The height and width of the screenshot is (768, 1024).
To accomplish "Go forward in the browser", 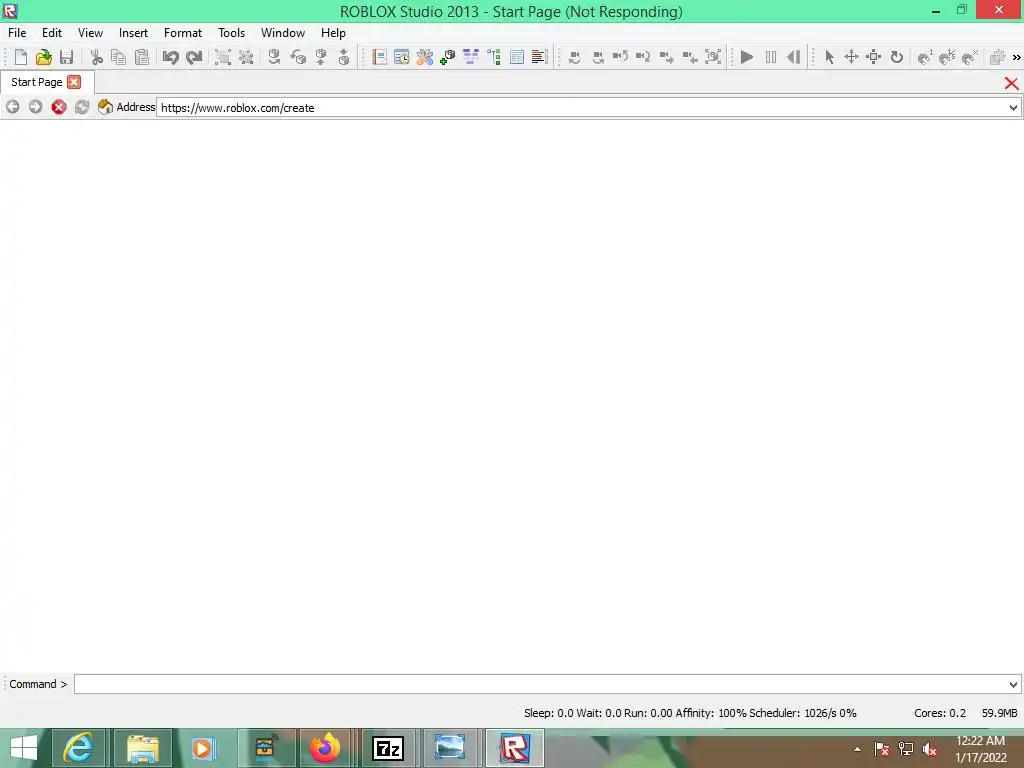I will pos(35,107).
